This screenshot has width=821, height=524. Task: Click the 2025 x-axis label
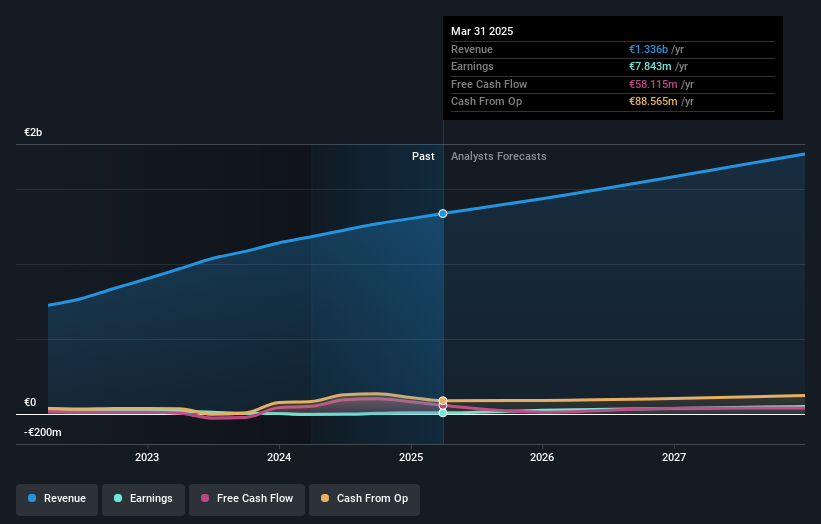pyautogui.click(x=410, y=457)
